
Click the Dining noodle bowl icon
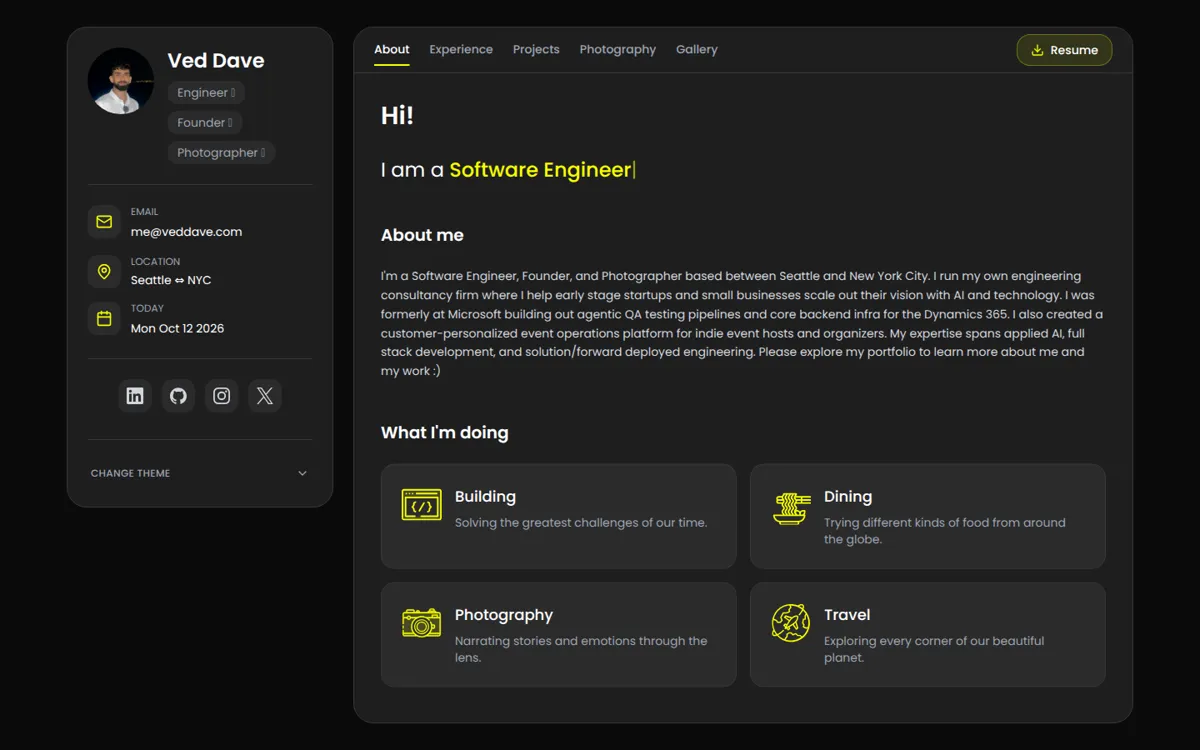tap(791, 507)
